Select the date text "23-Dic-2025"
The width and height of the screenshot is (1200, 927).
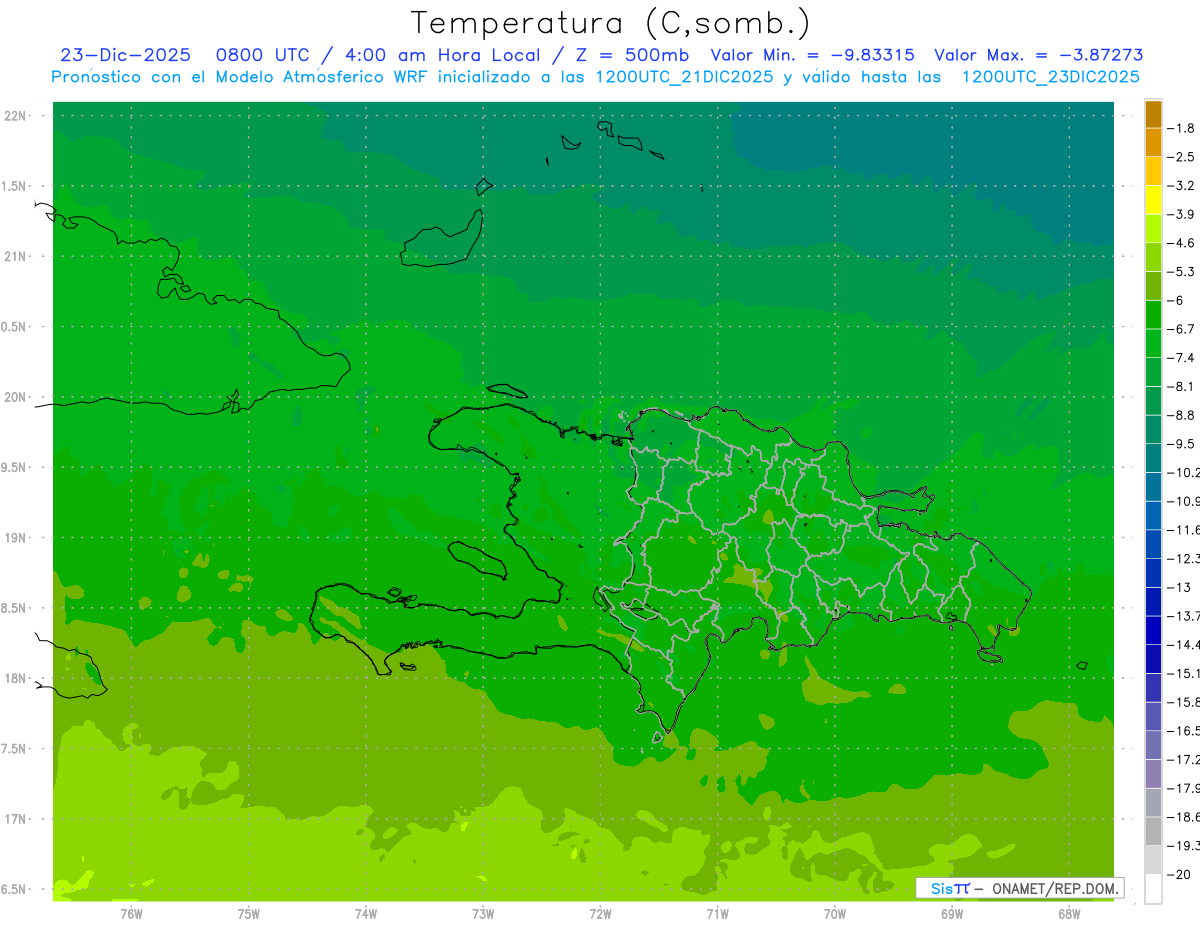tap(125, 55)
